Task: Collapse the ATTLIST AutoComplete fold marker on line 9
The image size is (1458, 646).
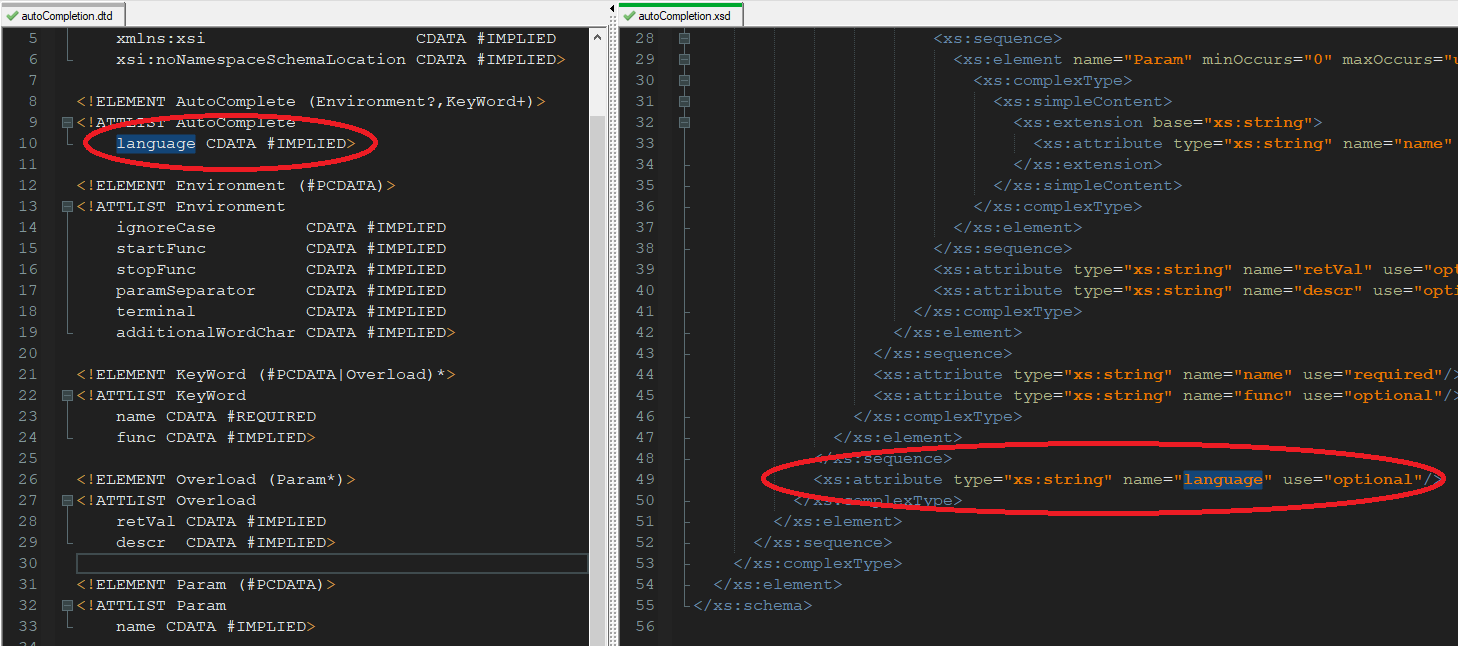Action: [x=66, y=121]
